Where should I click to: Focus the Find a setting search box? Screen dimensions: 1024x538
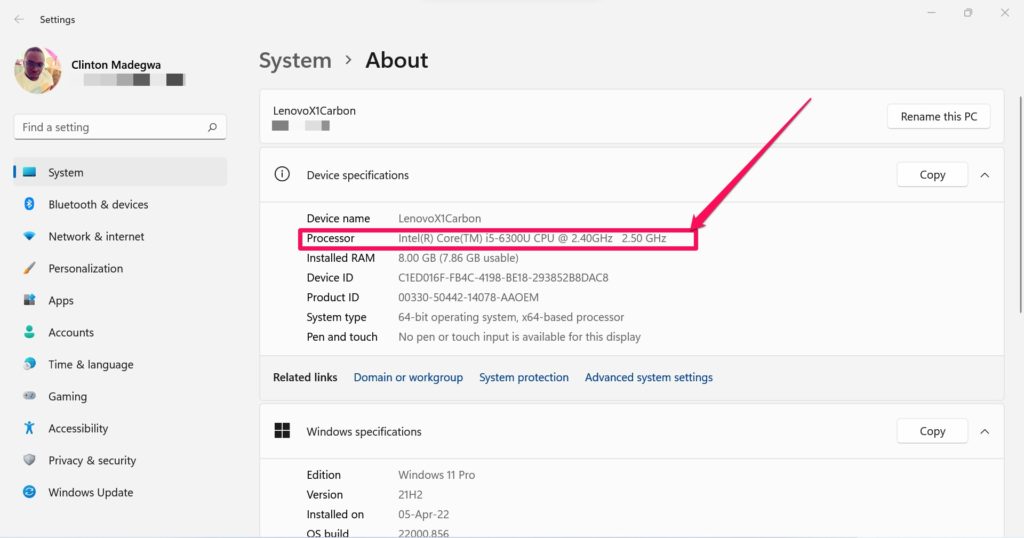120,127
